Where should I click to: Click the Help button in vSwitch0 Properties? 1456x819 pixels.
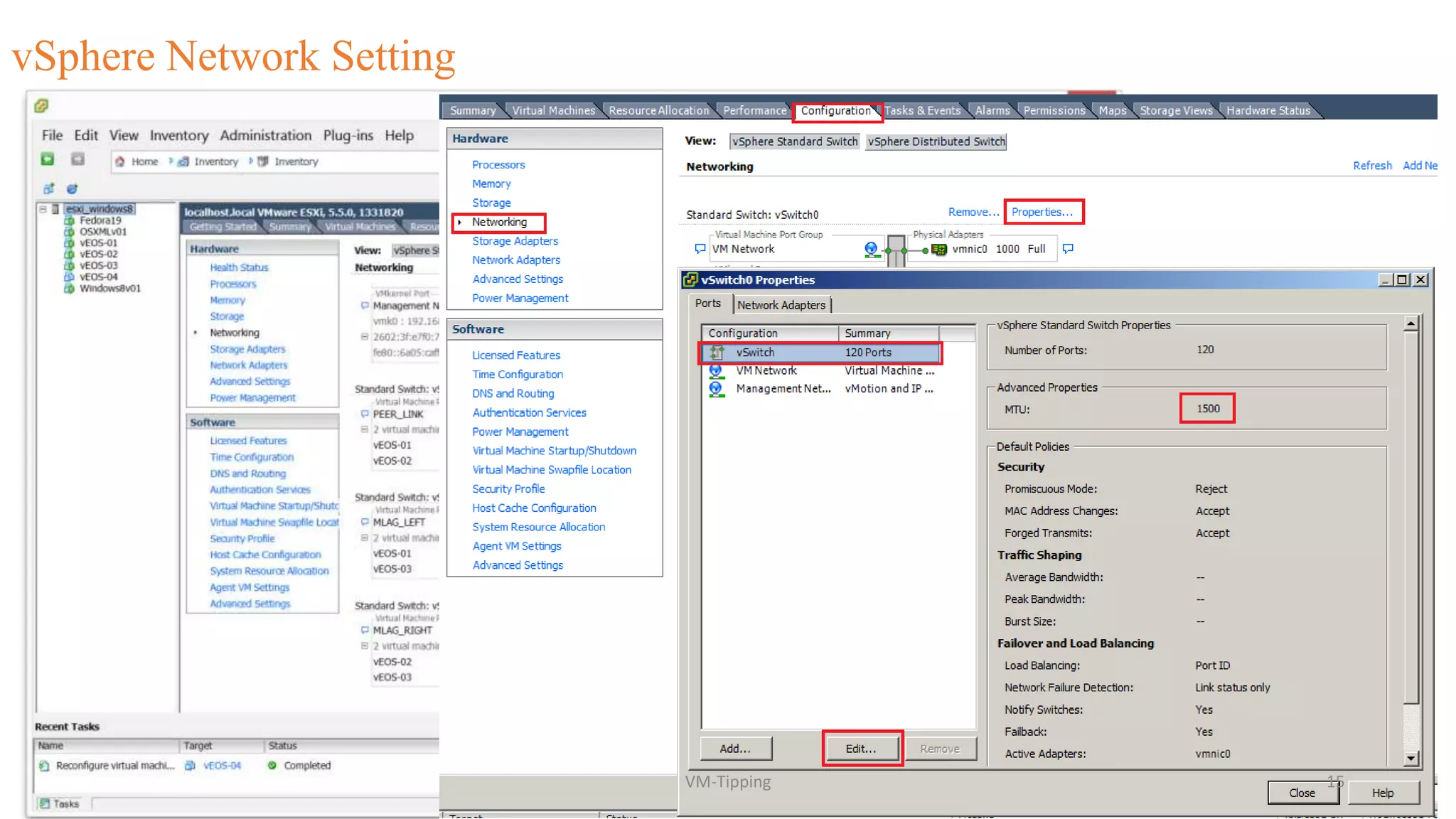[1383, 793]
